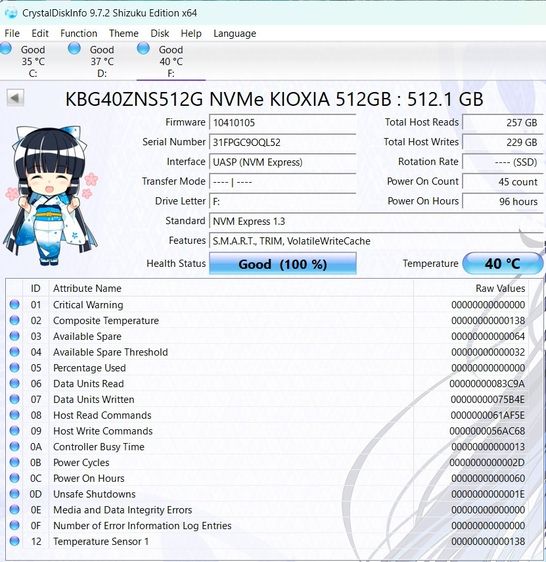Click the Interface field UASP (NVM Express)
Screen dimensions: 546x562
click(x=283, y=162)
